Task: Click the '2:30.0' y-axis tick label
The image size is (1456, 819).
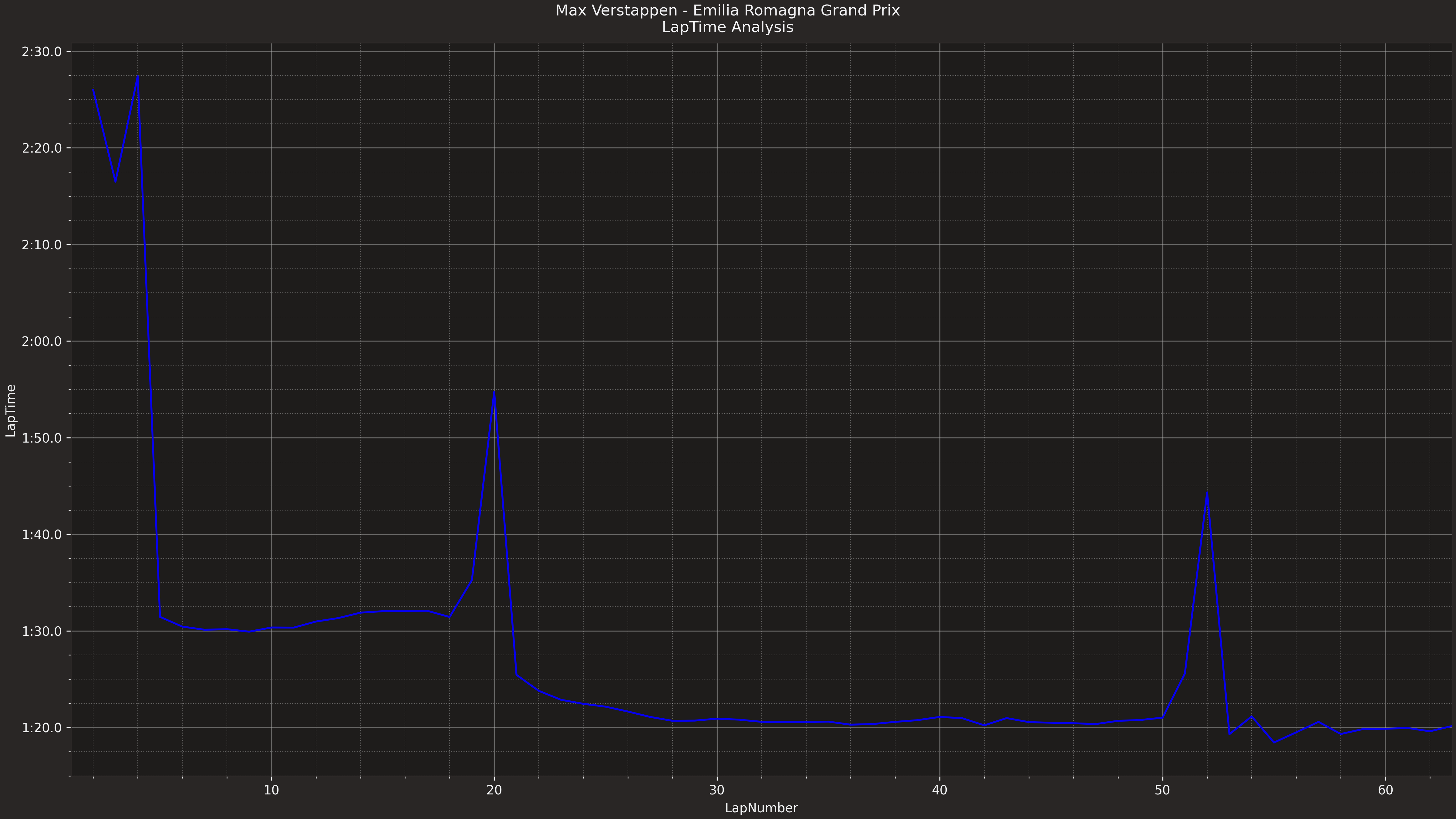Action: pyautogui.click(x=42, y=52)
